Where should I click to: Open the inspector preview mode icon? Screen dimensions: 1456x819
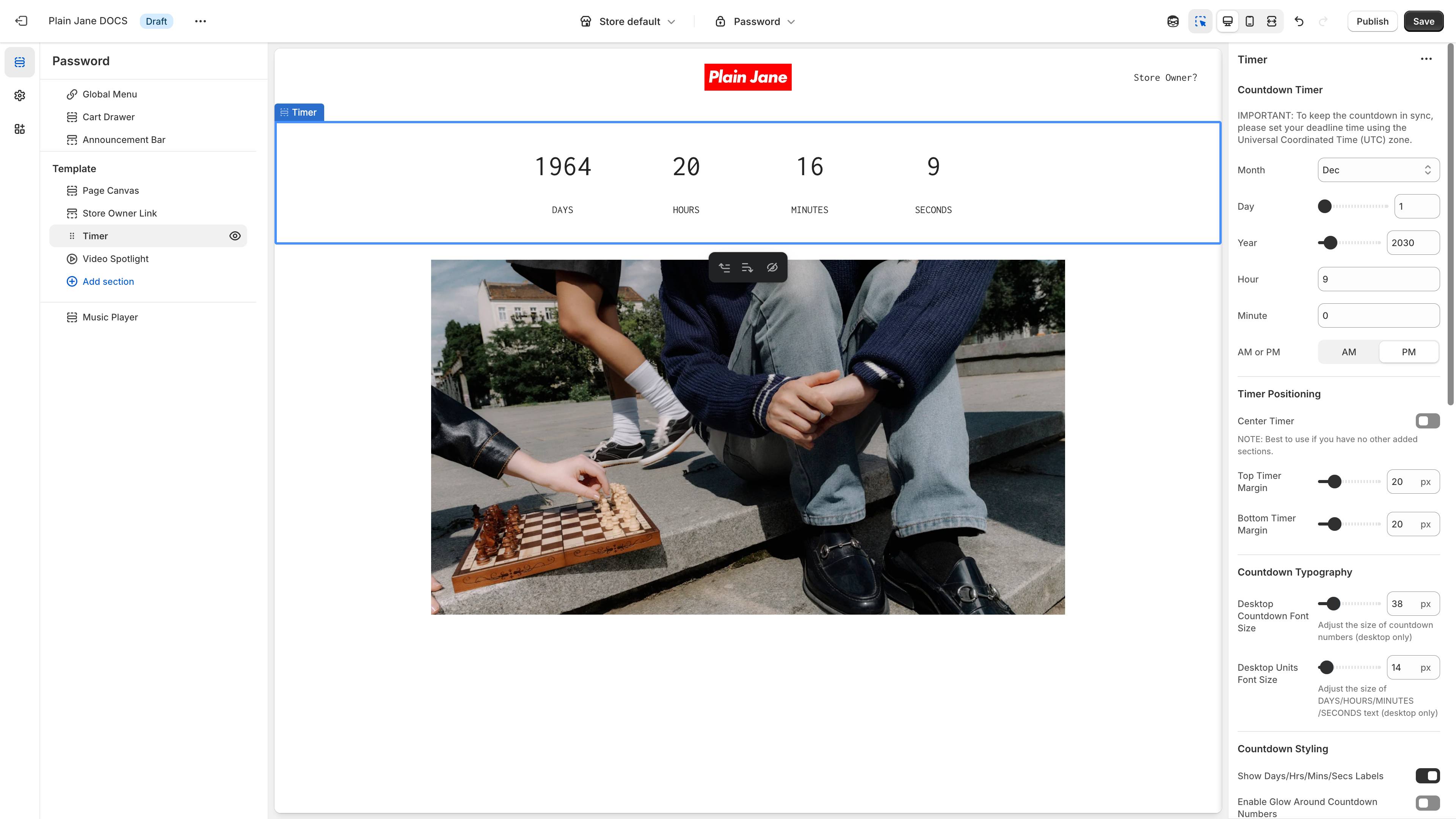coord(1200,21)
